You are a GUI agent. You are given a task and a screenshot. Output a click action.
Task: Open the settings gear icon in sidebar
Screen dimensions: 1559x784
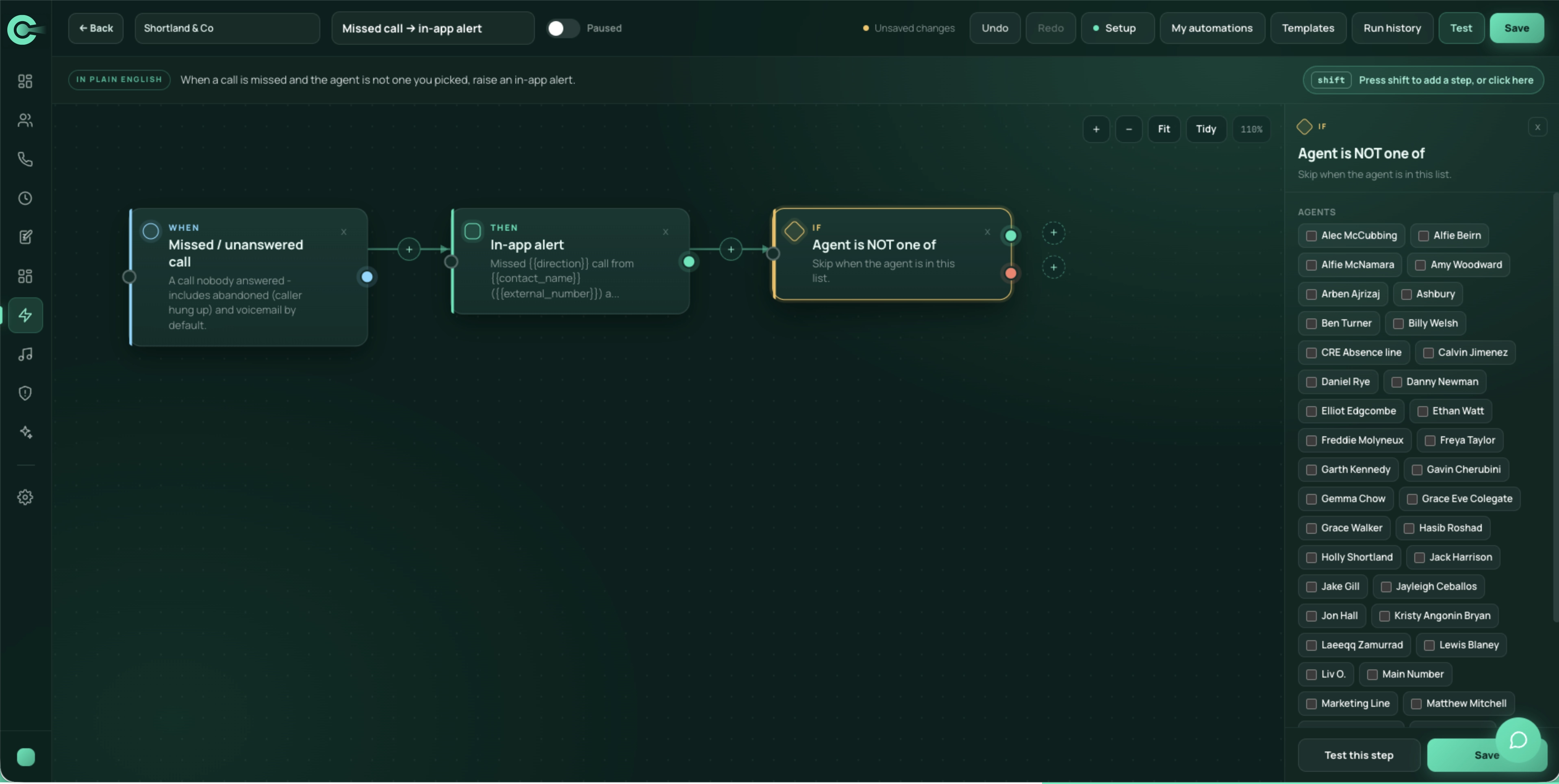tap(25, 497)
